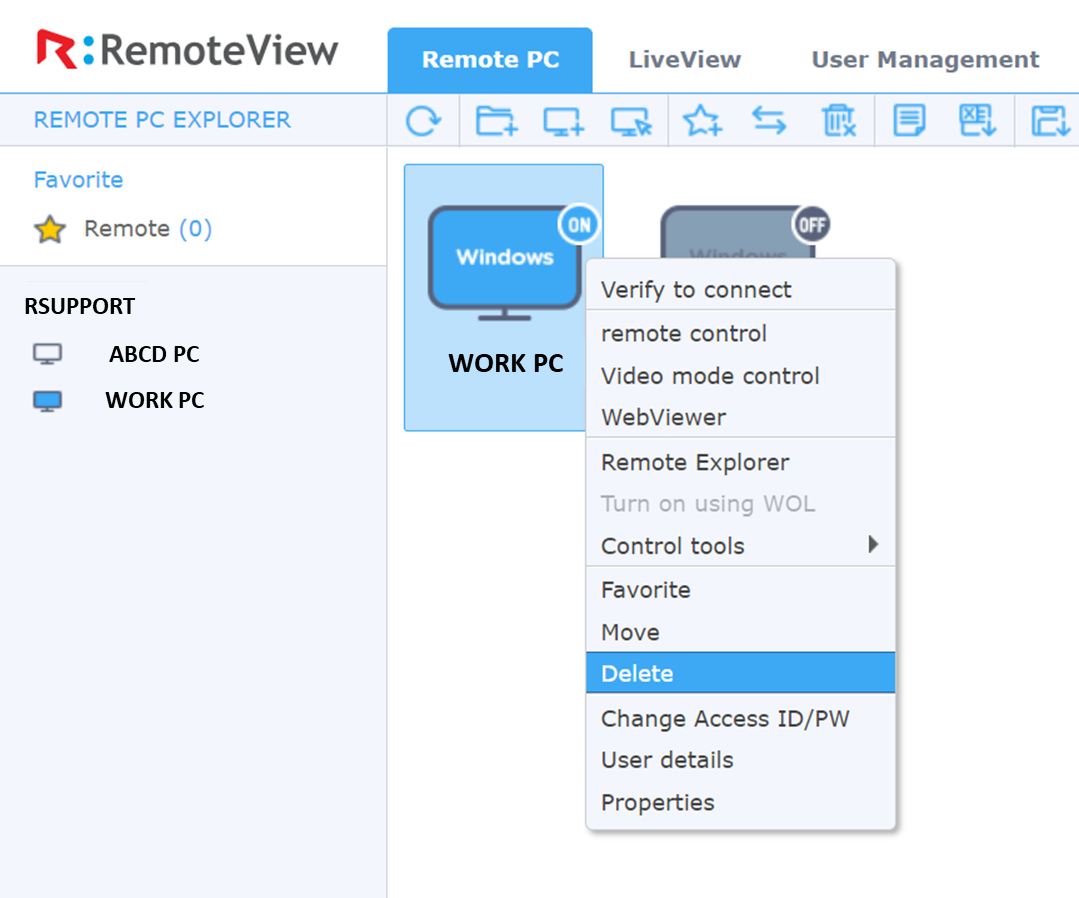This screenshot has width=1079, height=898.
Task: Choose Verify to connect in context menu
Action: coord(740,290)
